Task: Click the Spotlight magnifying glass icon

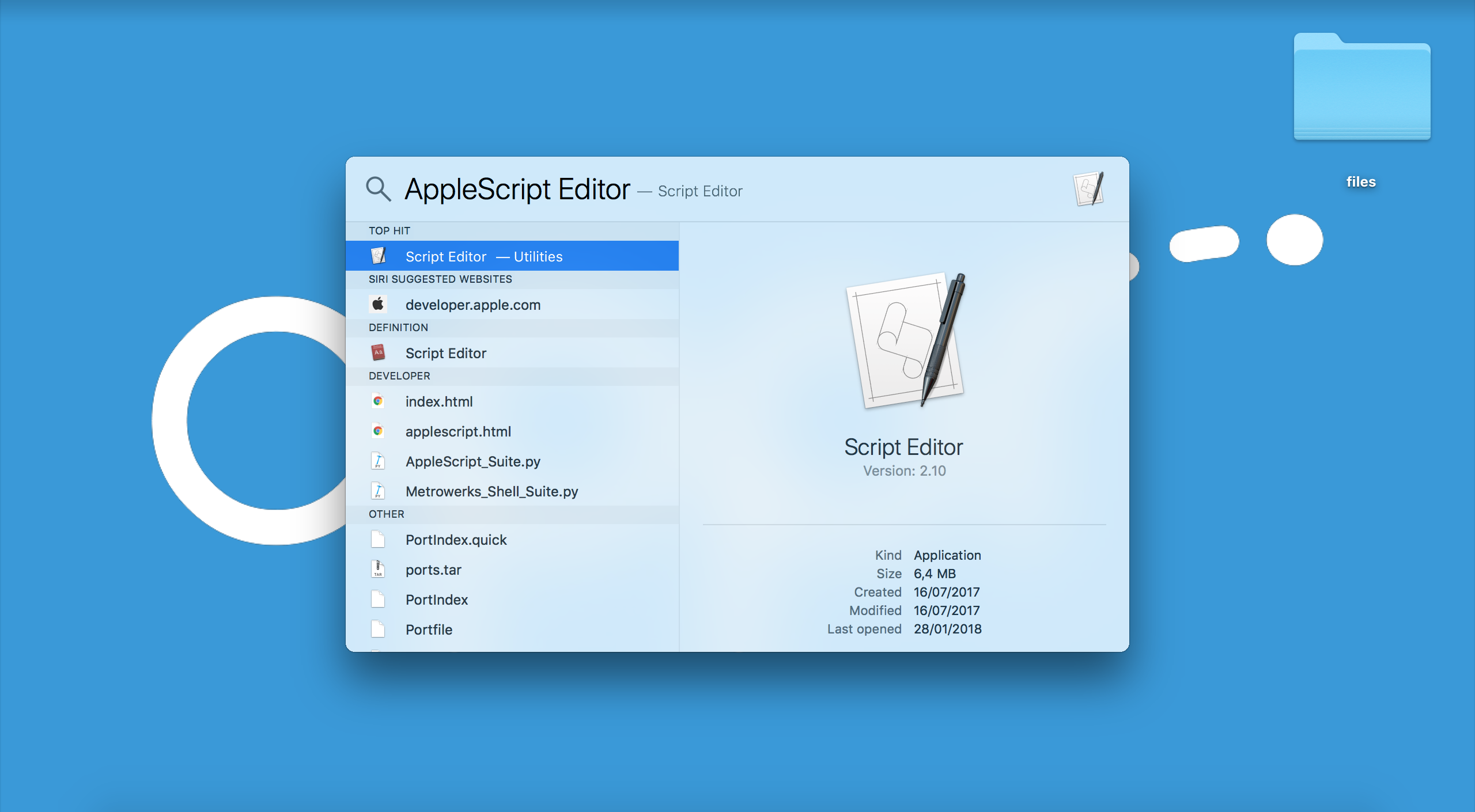Action: (x=379, y=189)
